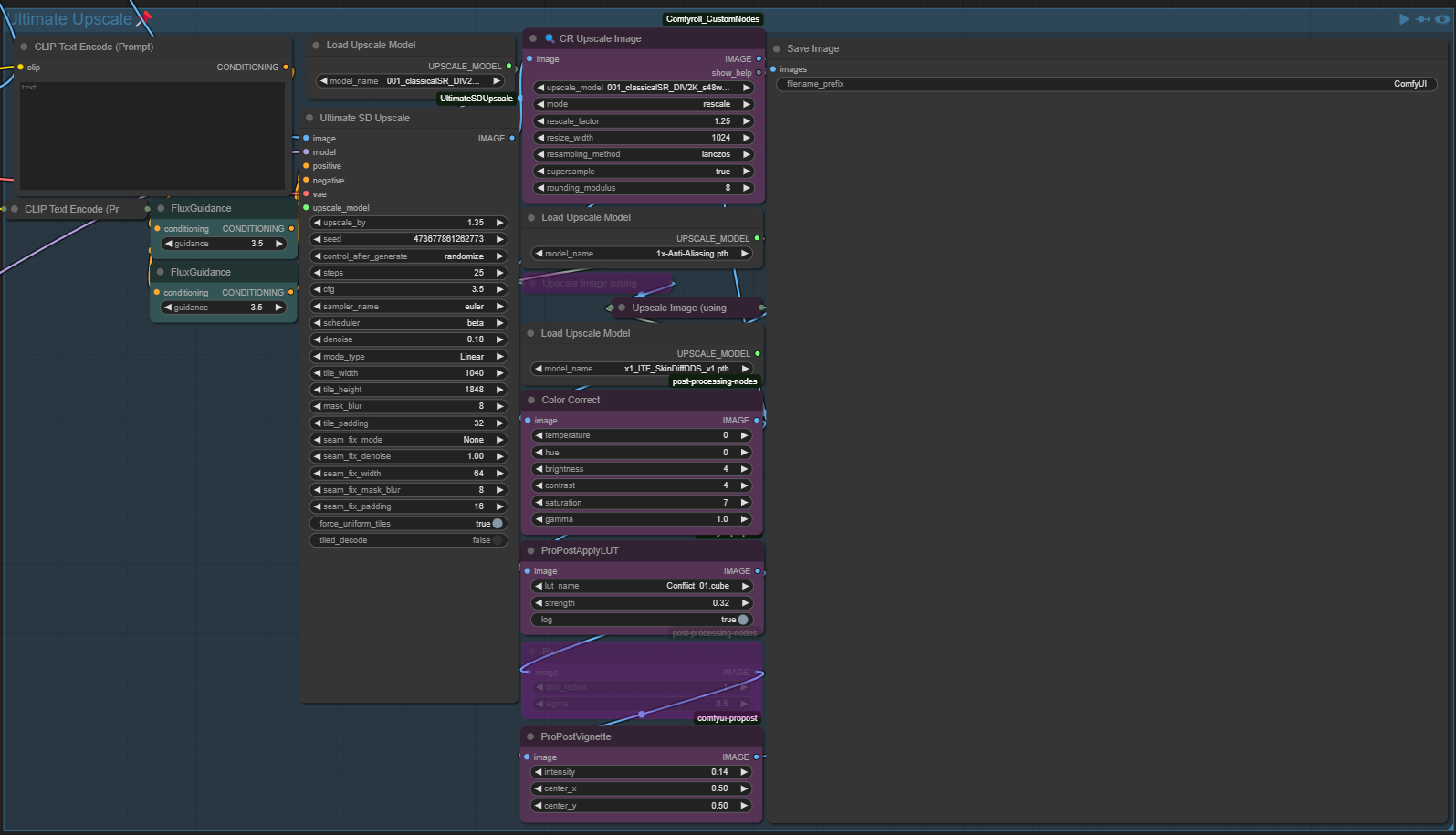1456x835 pixels.
Task: Increase the denoise value with right arrow
Action: tap(499, 339)
